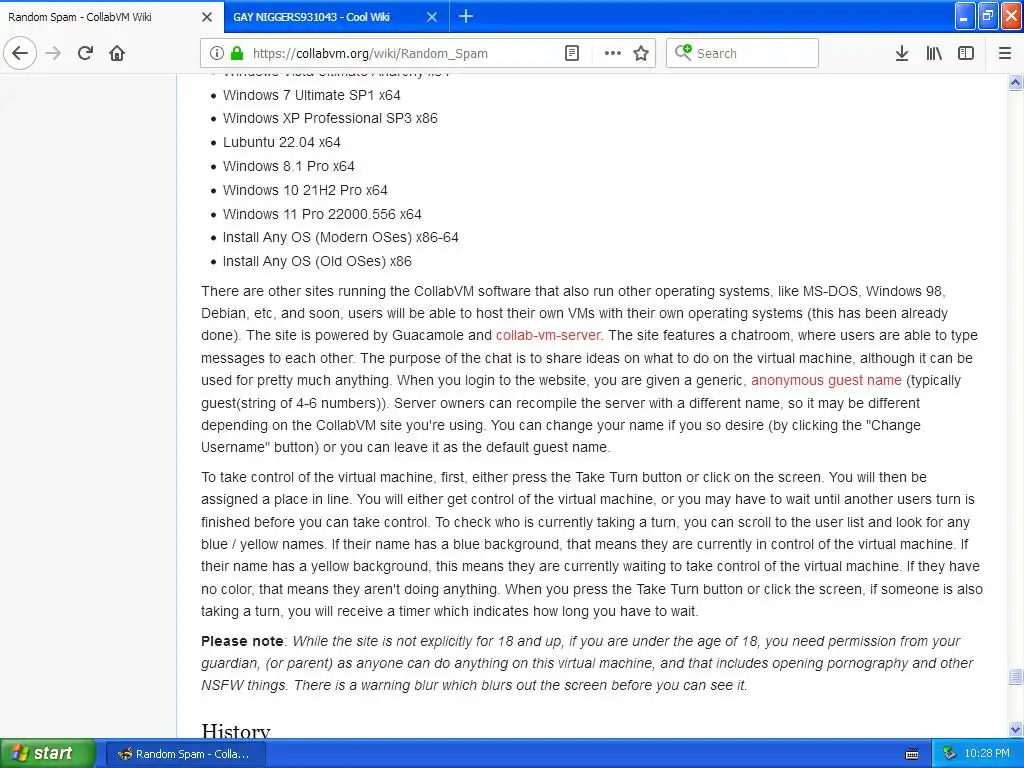Image resolution: width=1024 pixels, height=768 pixels.
Task: Open the Library menu
Action: [x=934, y=53]
